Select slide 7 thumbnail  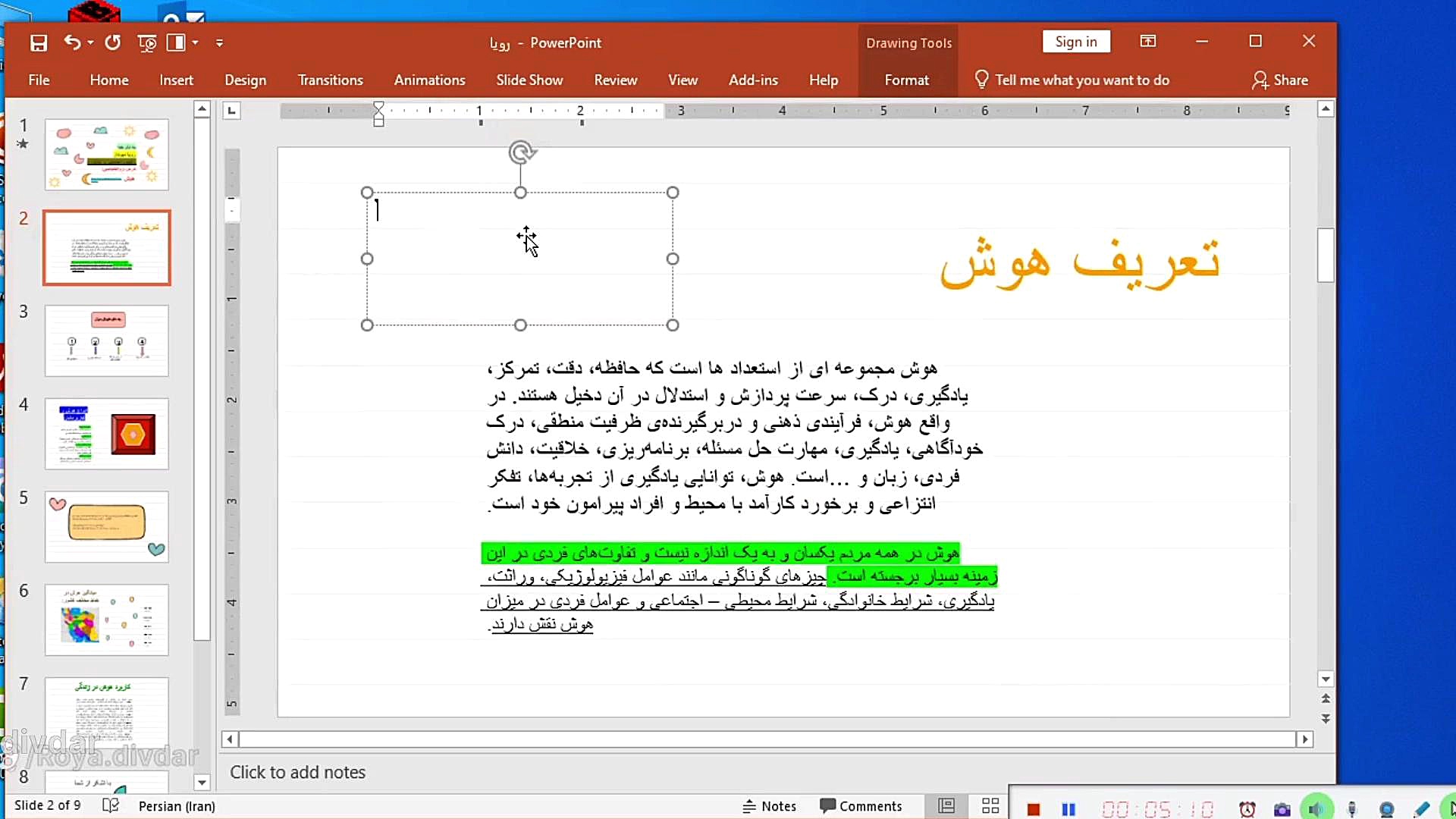point(107,713)
